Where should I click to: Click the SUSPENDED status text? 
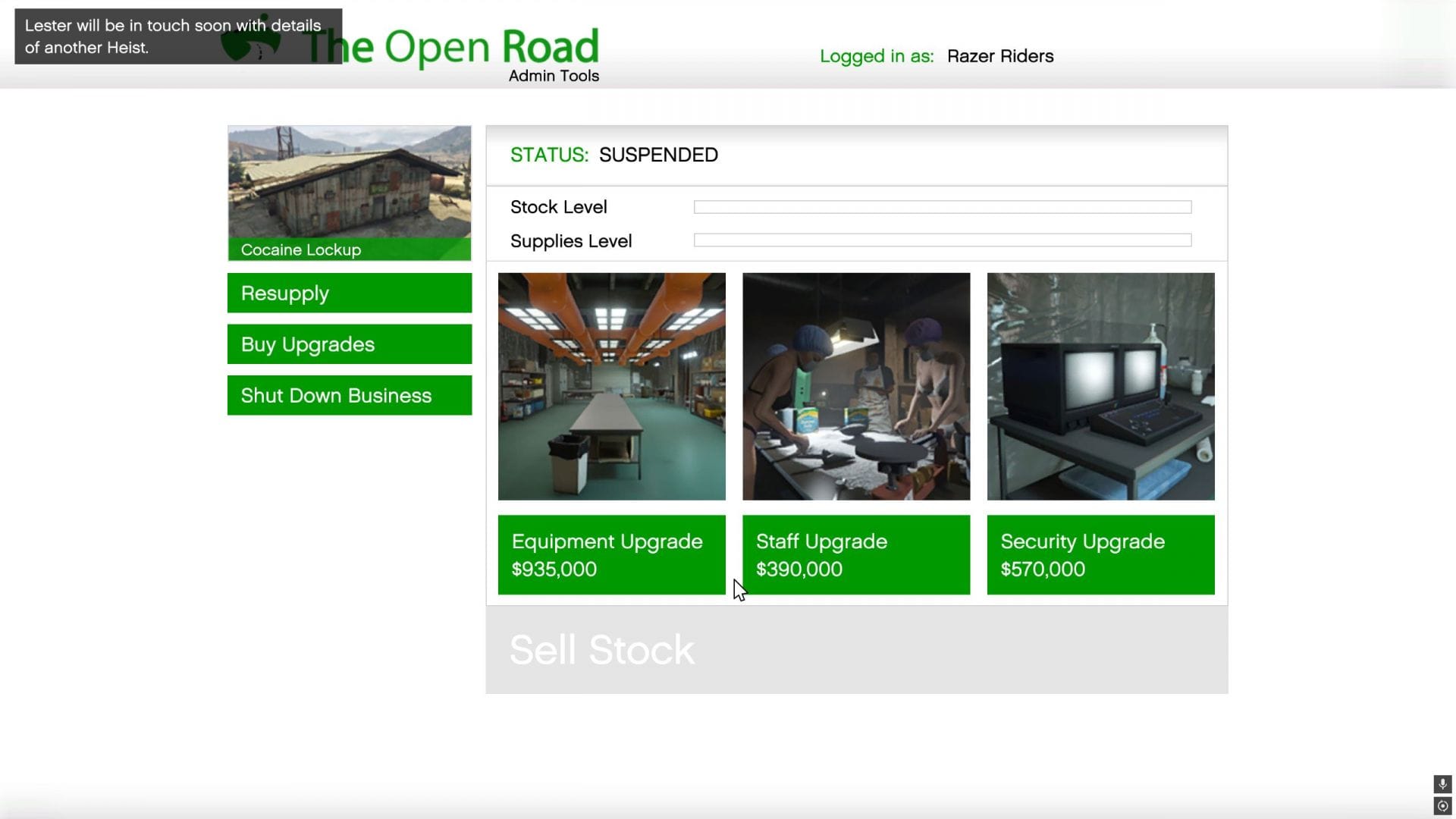pos(657,155)
